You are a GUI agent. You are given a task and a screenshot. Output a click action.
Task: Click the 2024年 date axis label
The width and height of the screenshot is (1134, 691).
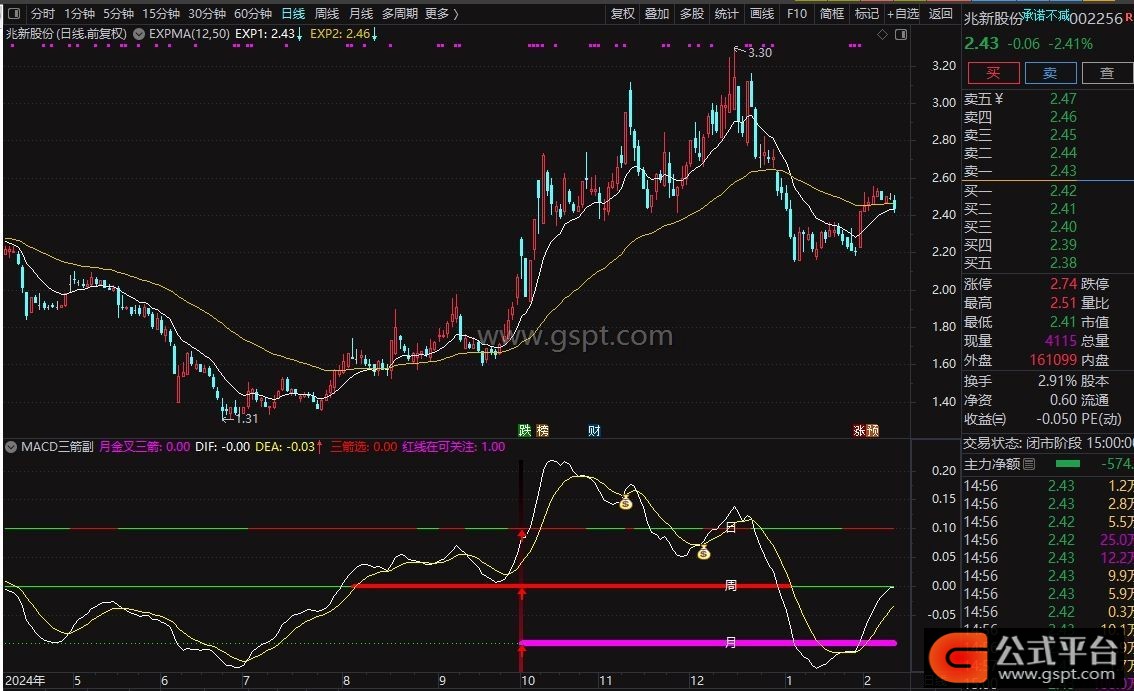[25, 681]
